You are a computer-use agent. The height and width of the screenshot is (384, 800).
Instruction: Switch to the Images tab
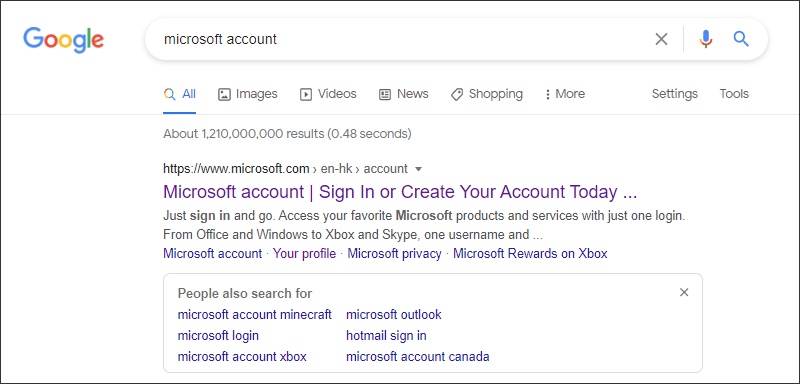[x=247, y=94]
